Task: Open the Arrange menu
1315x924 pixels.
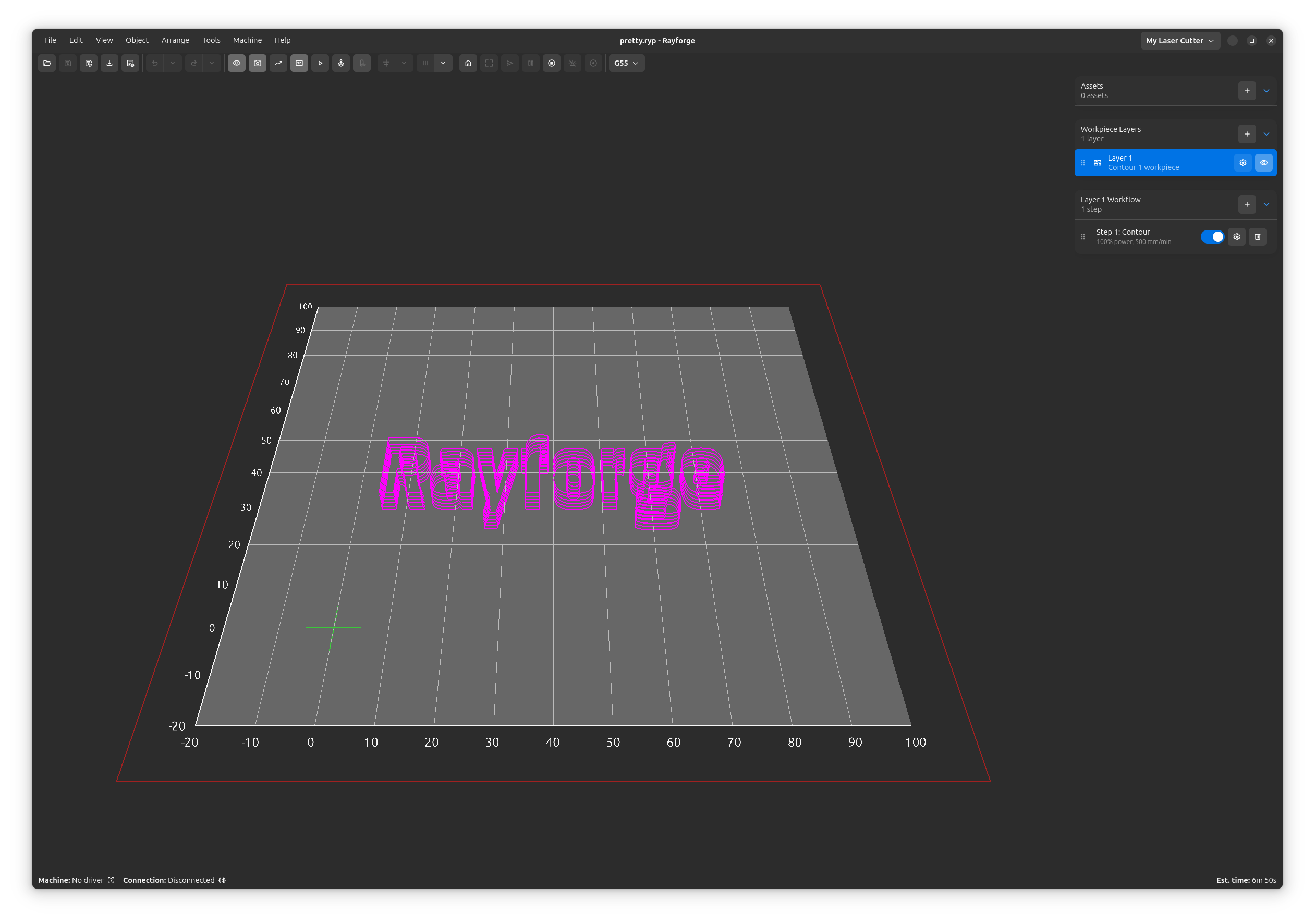Action: 175,40
